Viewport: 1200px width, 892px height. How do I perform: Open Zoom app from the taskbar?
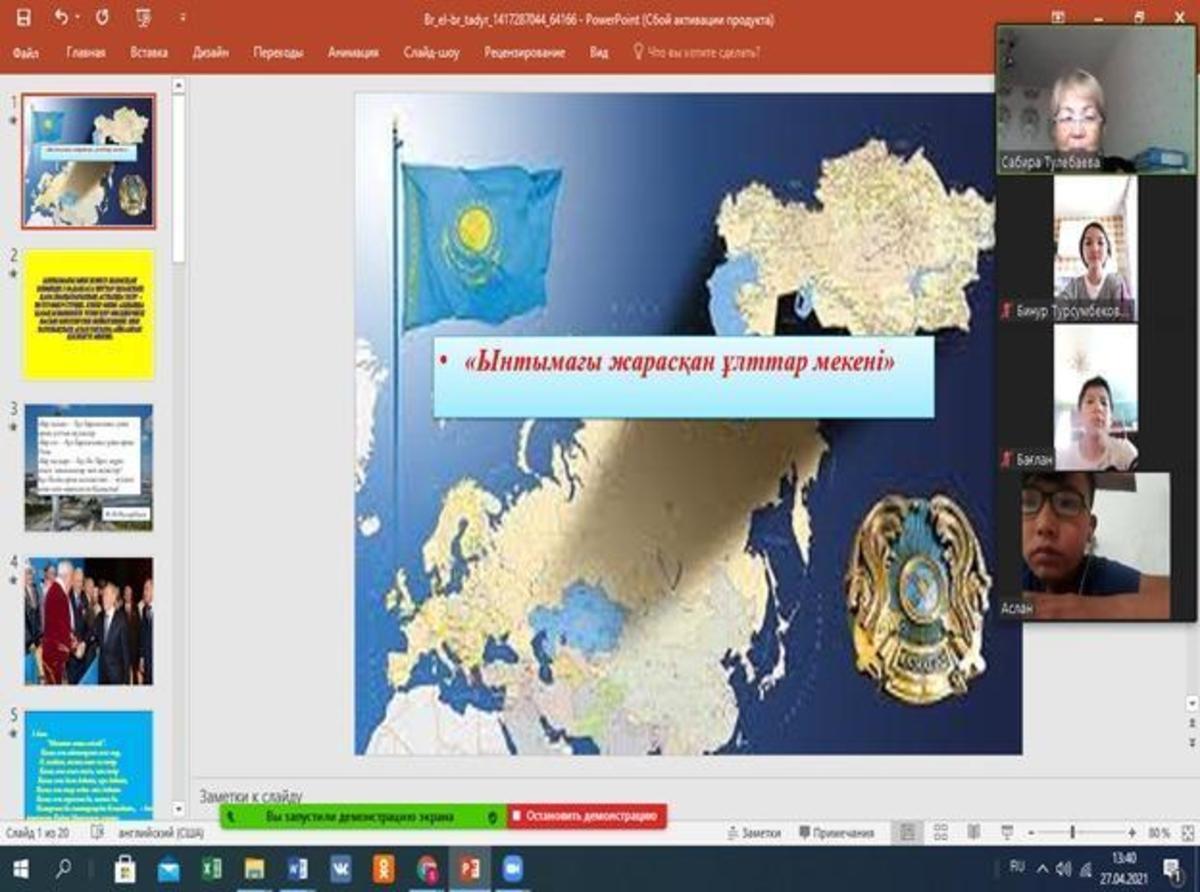pos(513,868)
